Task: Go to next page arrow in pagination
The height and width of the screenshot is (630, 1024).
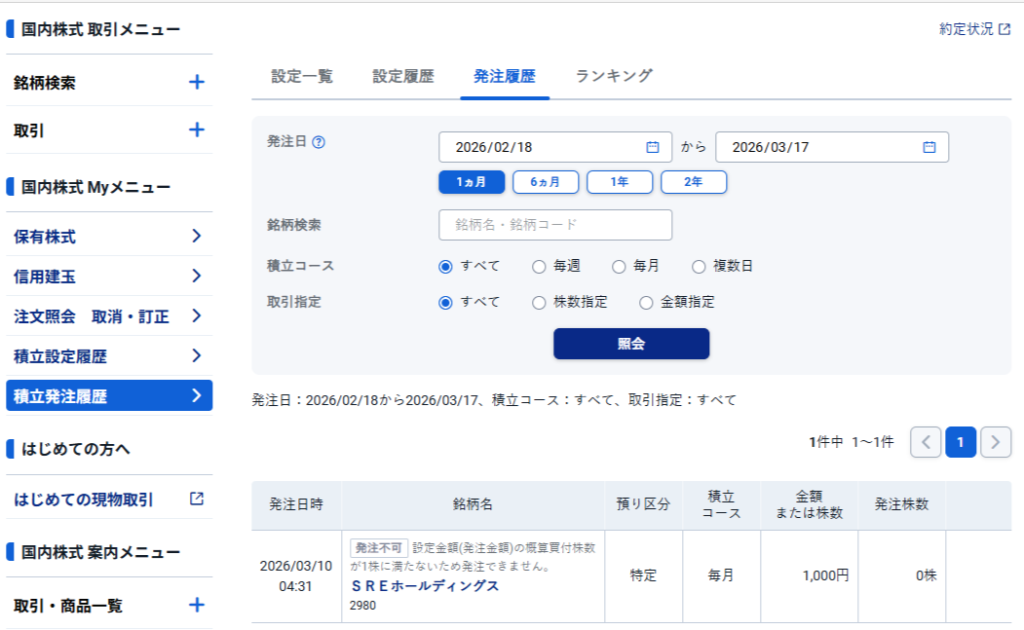Action: 995,442
